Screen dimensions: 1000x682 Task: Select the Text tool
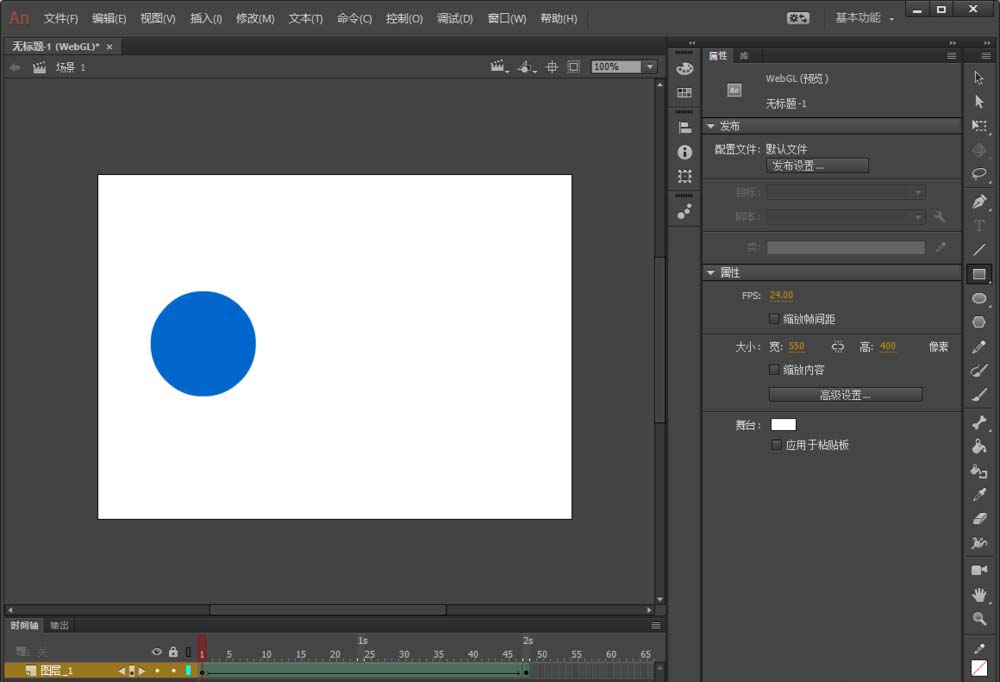pos(979,226)
